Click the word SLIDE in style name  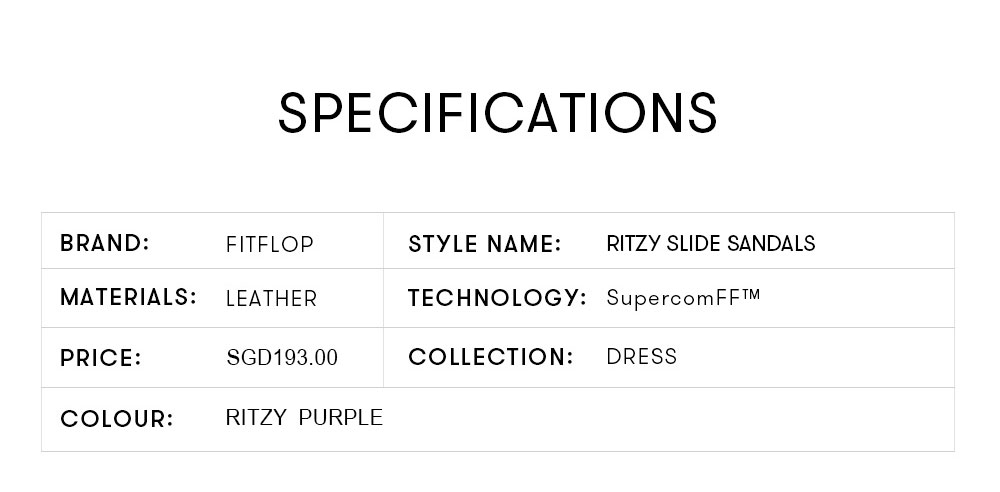point(693,243)
